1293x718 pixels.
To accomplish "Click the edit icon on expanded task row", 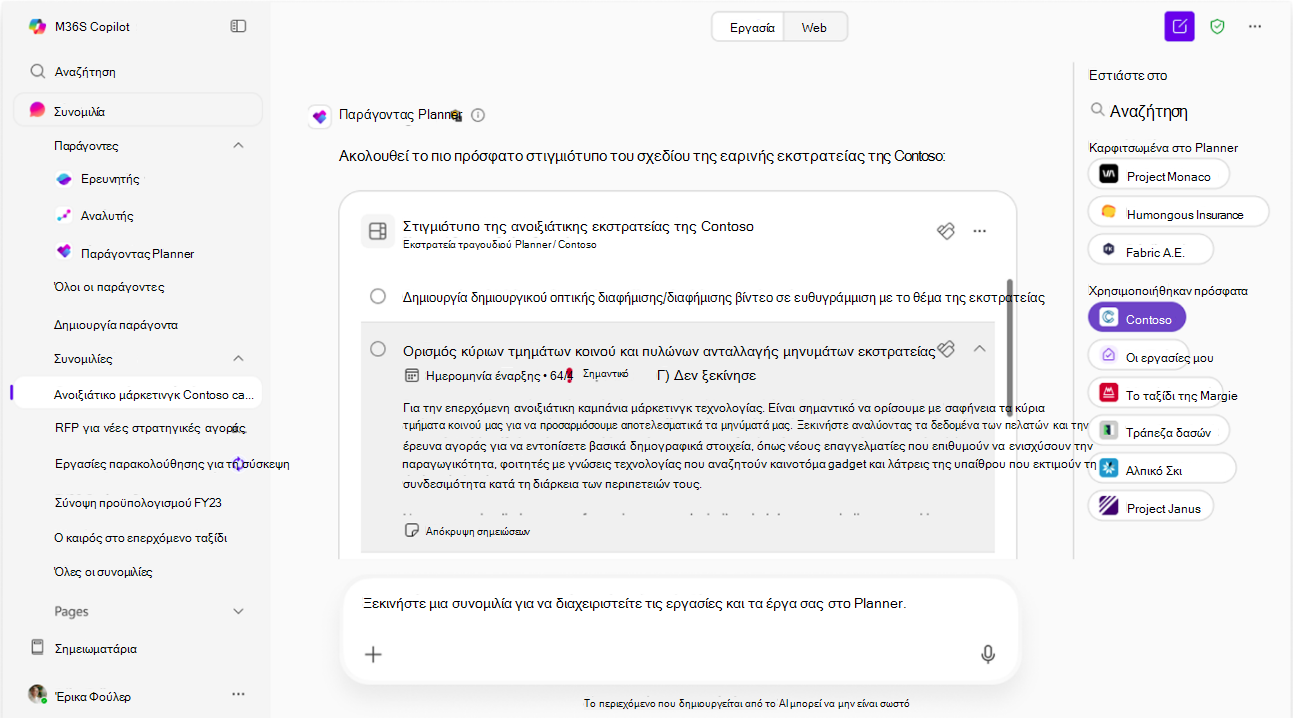I will pos(946,348).
